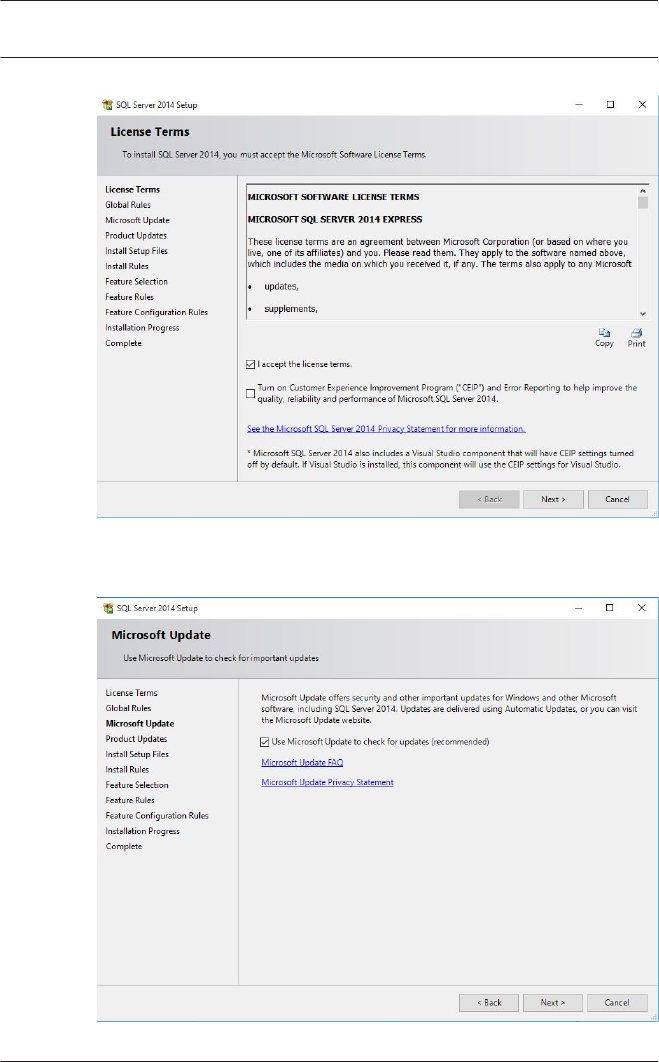Minimize the Microsoft Update setup window
The width and height of the screenshot is (659, 1062).
coord(578,608)
